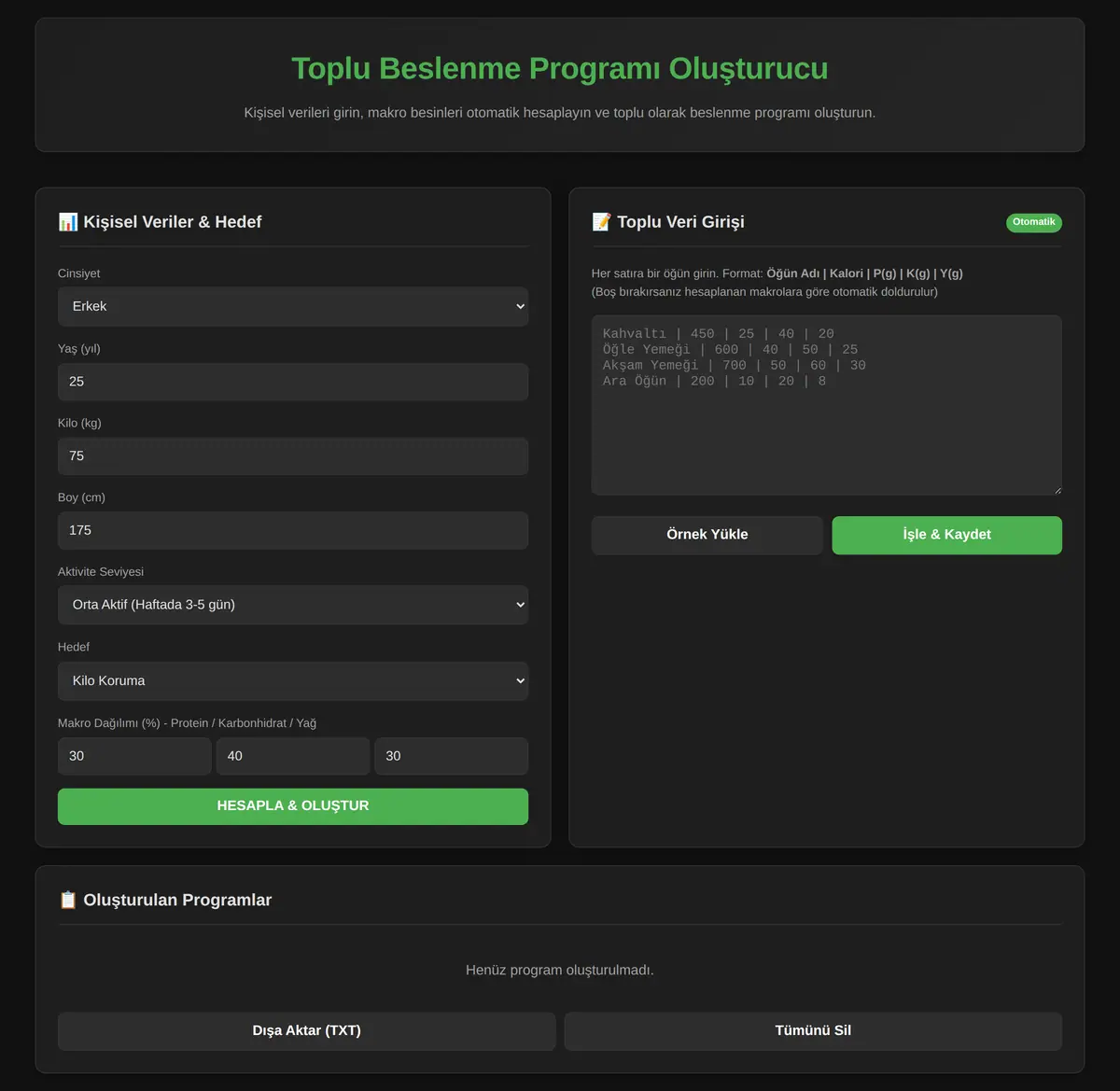The image size is (1120, 1091).
Task: Click the İşle & Kaydet button
Action: click(947, 535)
